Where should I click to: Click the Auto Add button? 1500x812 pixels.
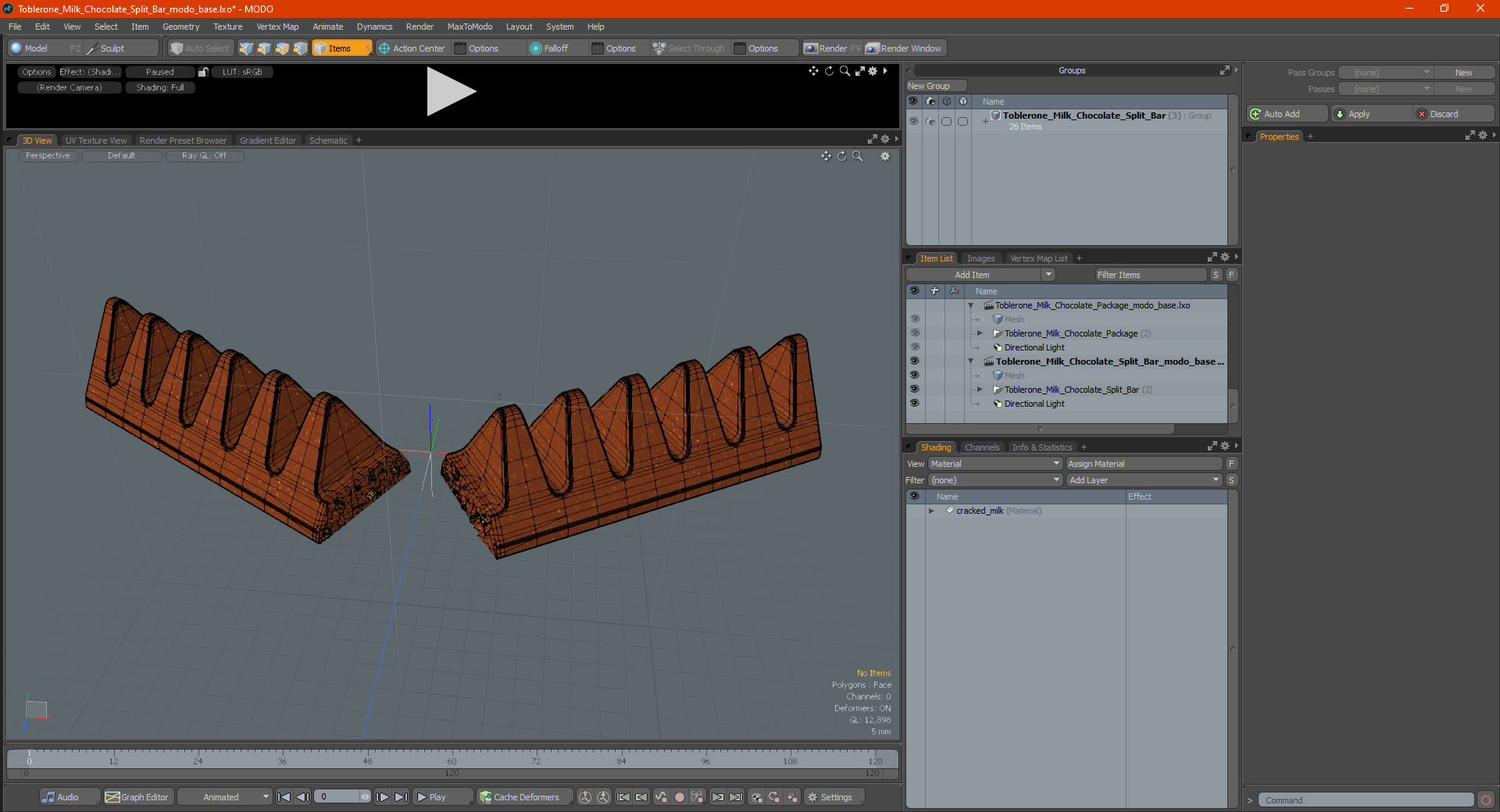pyautogui.click(x=1287, y=114)
